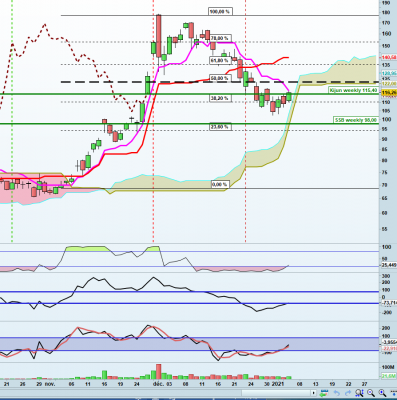Click the tallest red candle at the peak
The height and width of the screenshot is (400, 397).
tap(159, 36)
